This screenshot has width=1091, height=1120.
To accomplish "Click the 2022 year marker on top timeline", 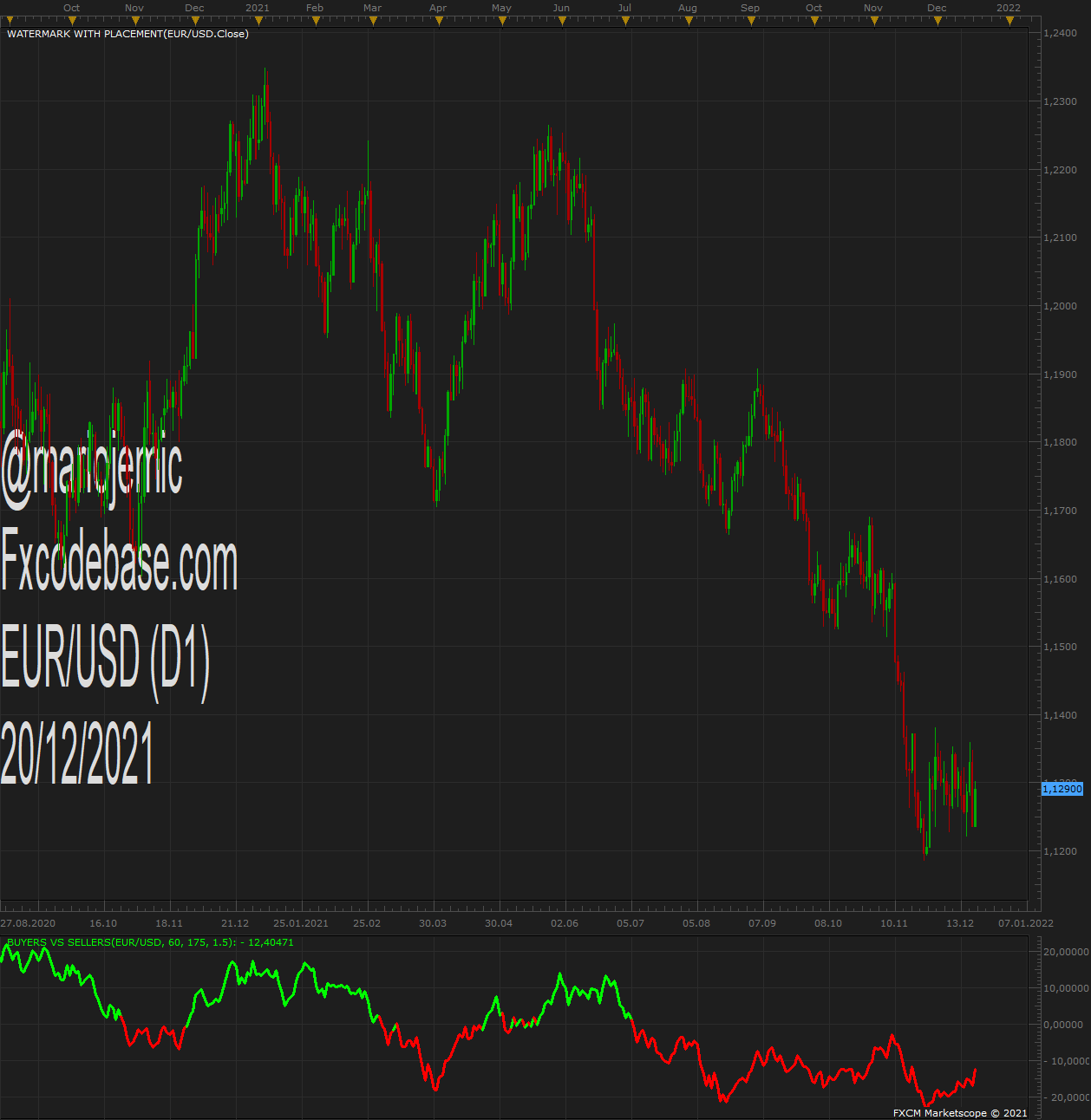I will (x=1009, y=8).
